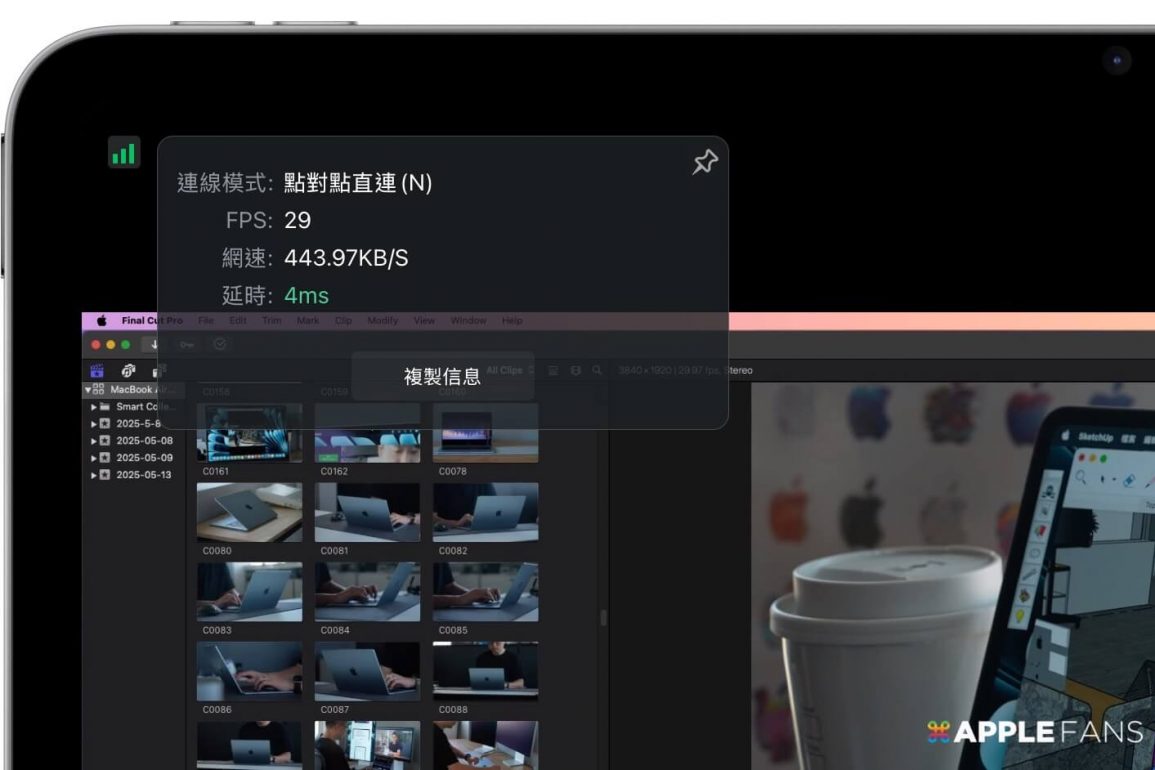Expand the Smart Collections folder
Screen dimensions: 1155x770
click(95, 407)
